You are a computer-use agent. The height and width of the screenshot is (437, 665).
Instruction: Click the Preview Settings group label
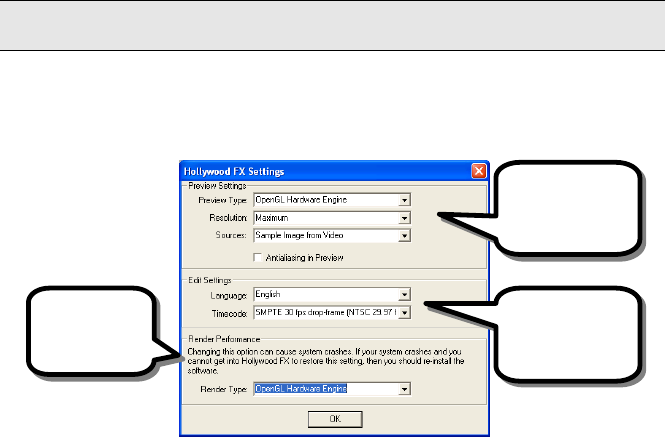click(217, 186)
